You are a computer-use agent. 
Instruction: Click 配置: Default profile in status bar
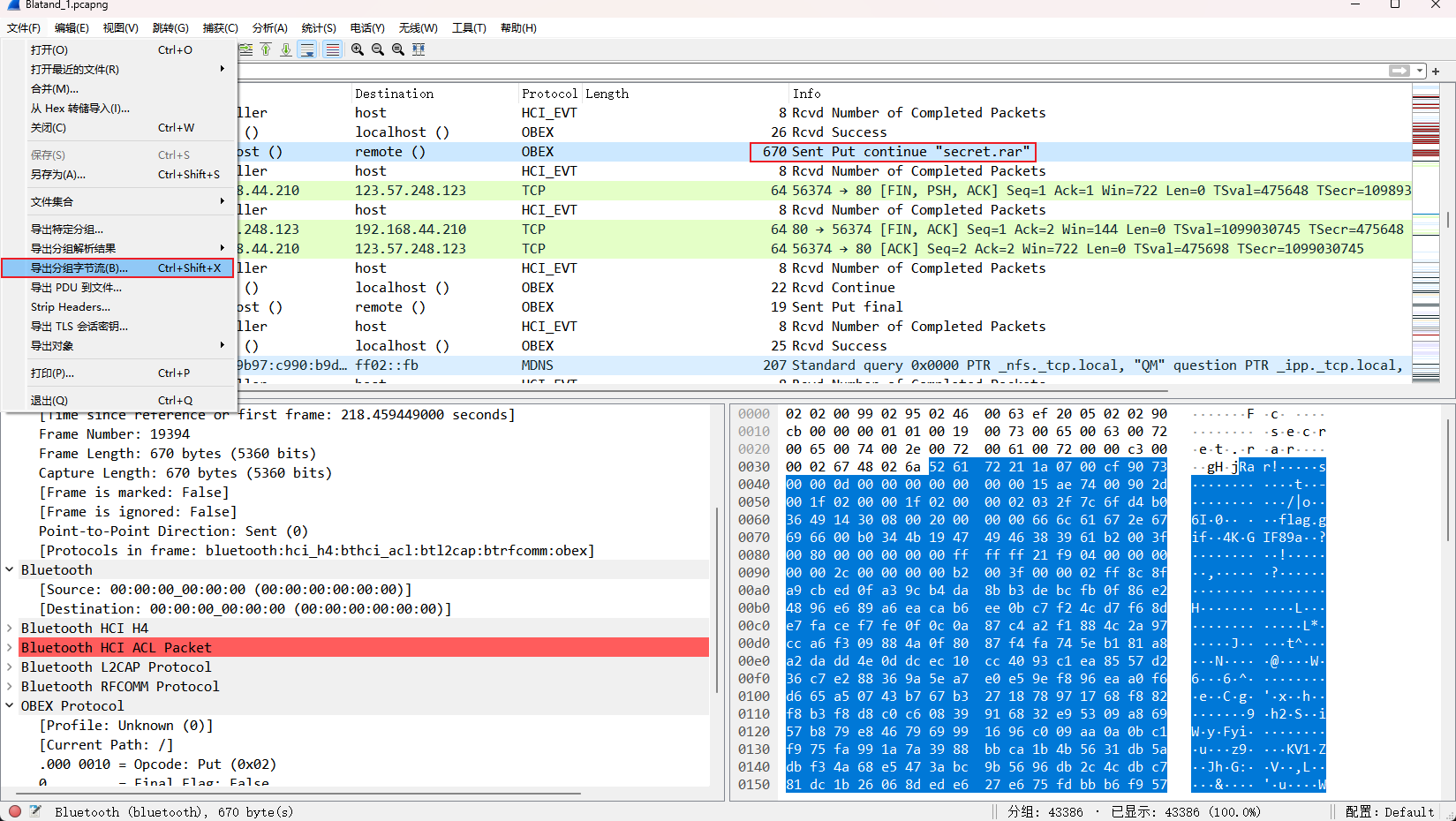[1390, 812]
